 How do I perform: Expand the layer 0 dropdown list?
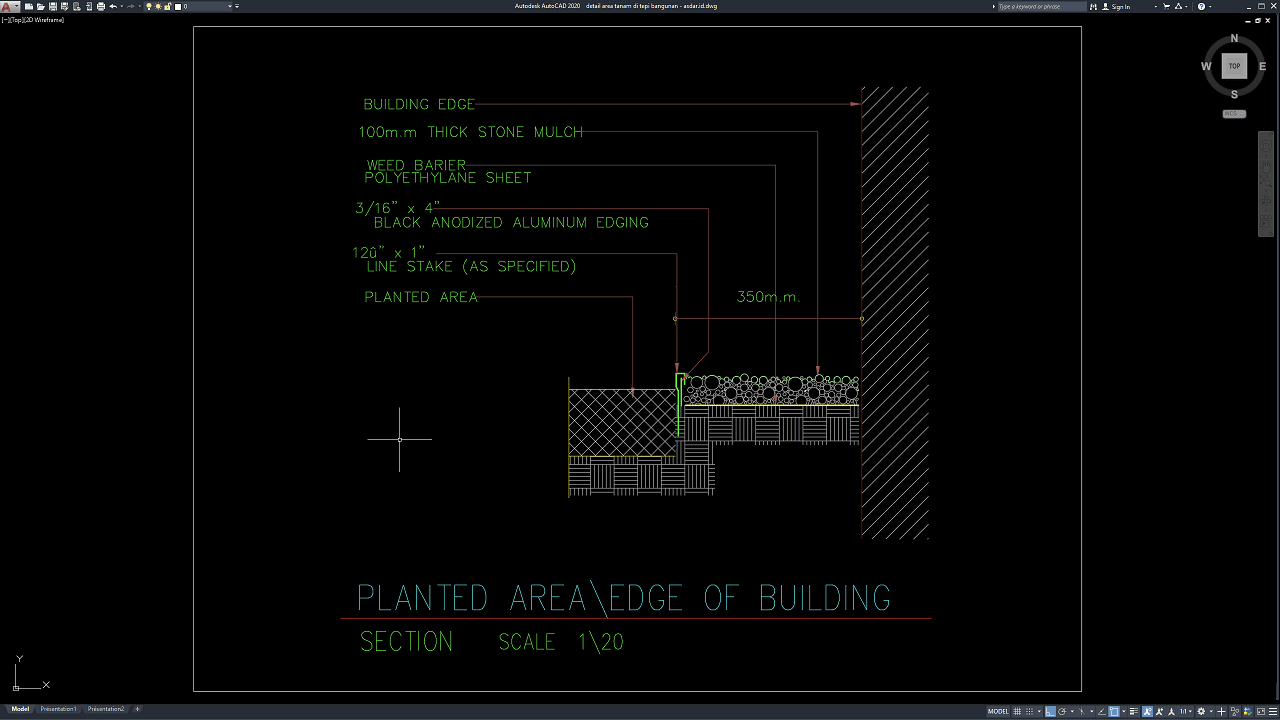coord(231,6)
